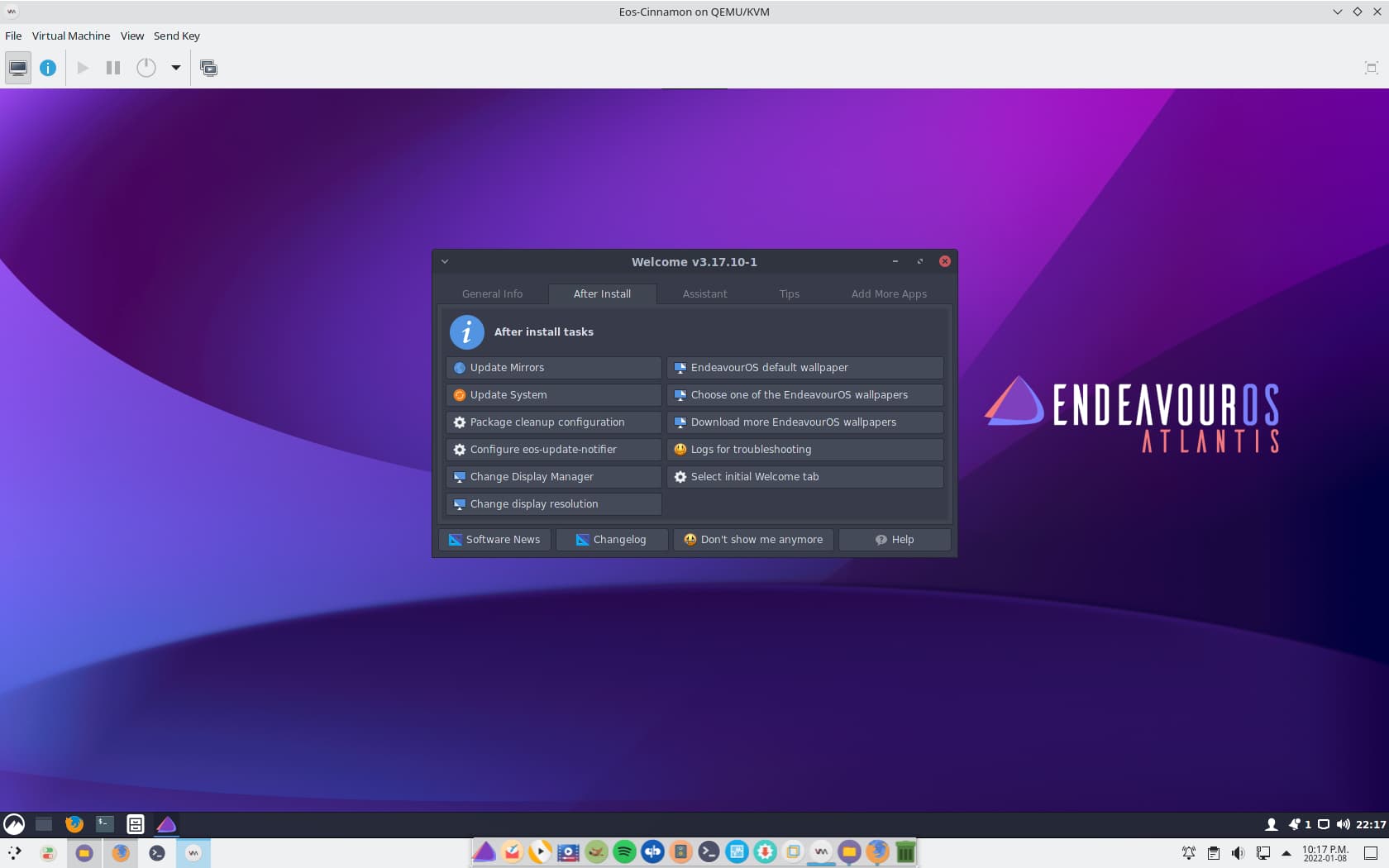Click the toggle-switch settings icon in host taskbar
This screenshot has height=868, width=1389.
pos(48,853)
